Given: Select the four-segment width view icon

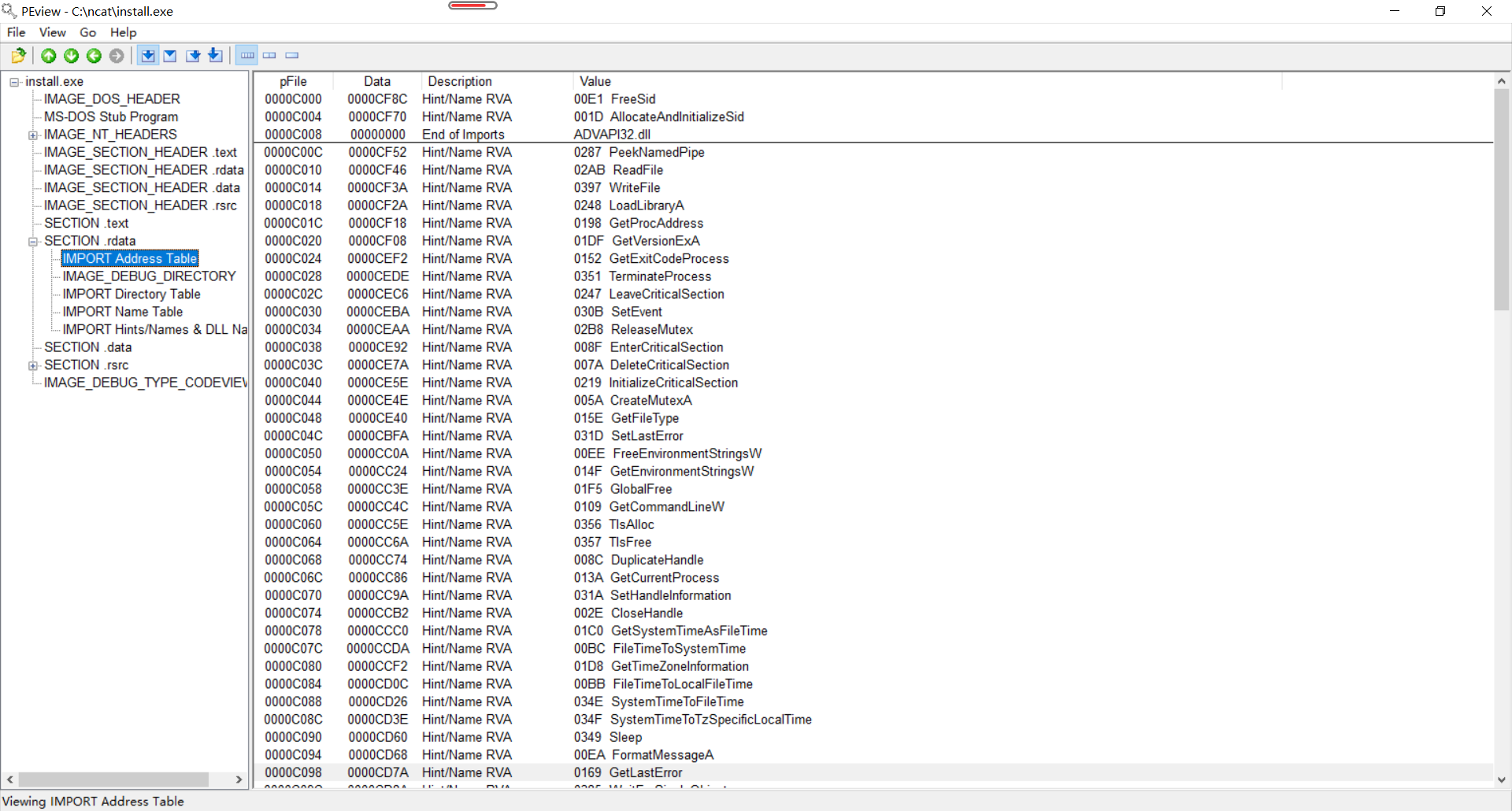Looking at the screenshot, I should point(247,56).
